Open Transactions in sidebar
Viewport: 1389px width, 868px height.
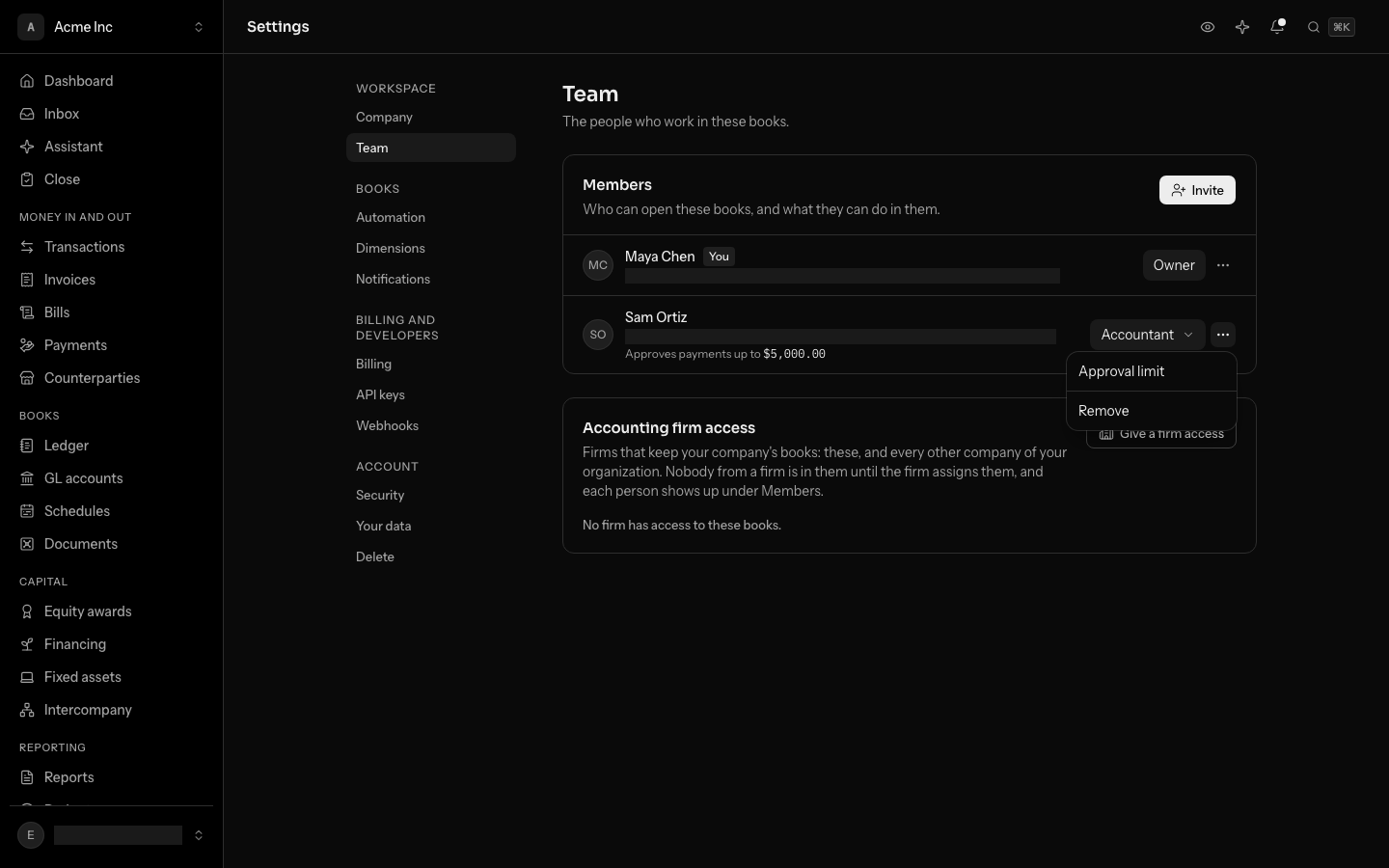coord(111,247)
